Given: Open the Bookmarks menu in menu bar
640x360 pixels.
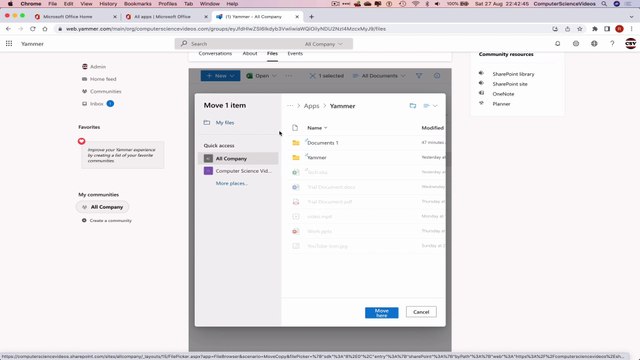Looking at the screenshot, I should coord(138,4).
